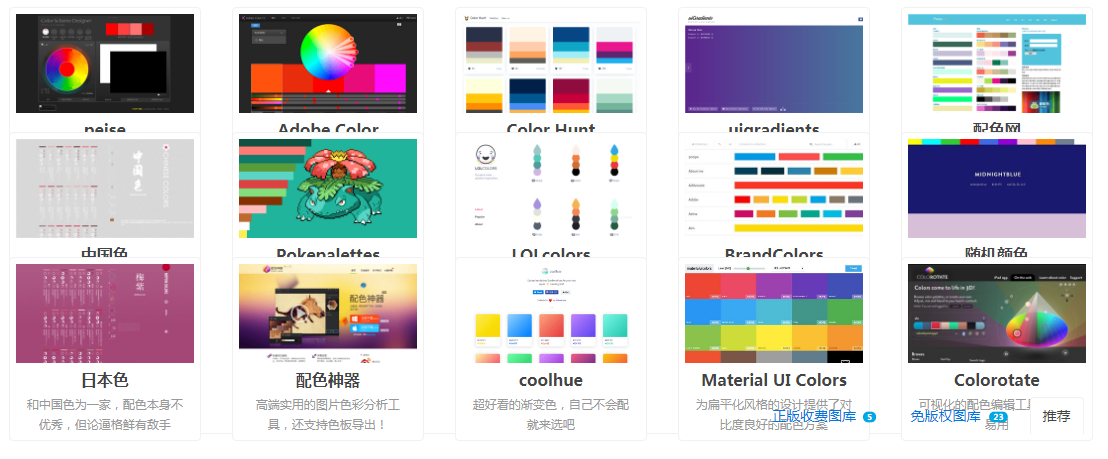
Task: Open the Color Hunt palette thumbnail
Action: pos(550,64)
